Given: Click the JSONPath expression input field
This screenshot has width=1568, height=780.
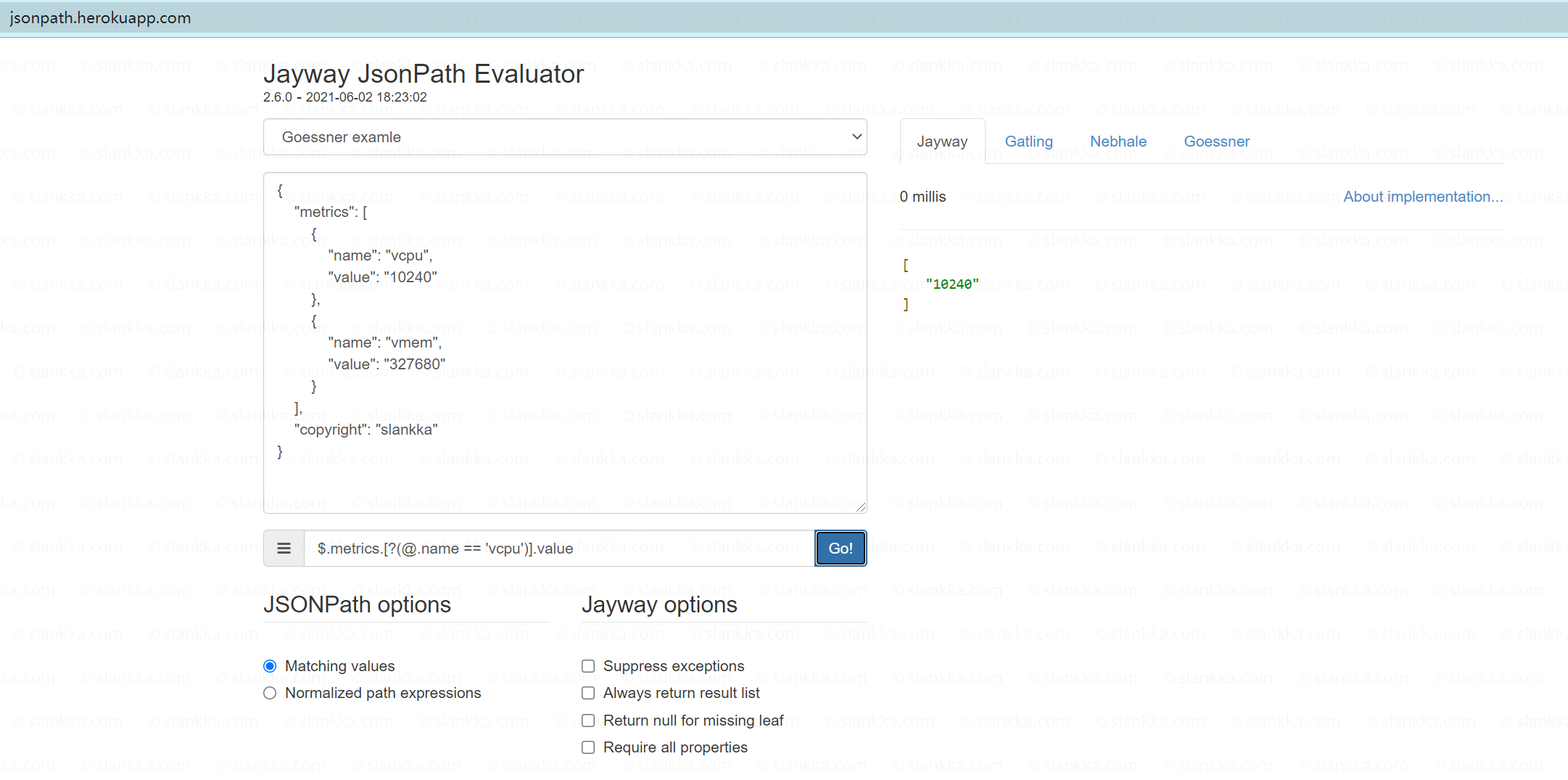Looking at the screenshot, I should point(559,549).
